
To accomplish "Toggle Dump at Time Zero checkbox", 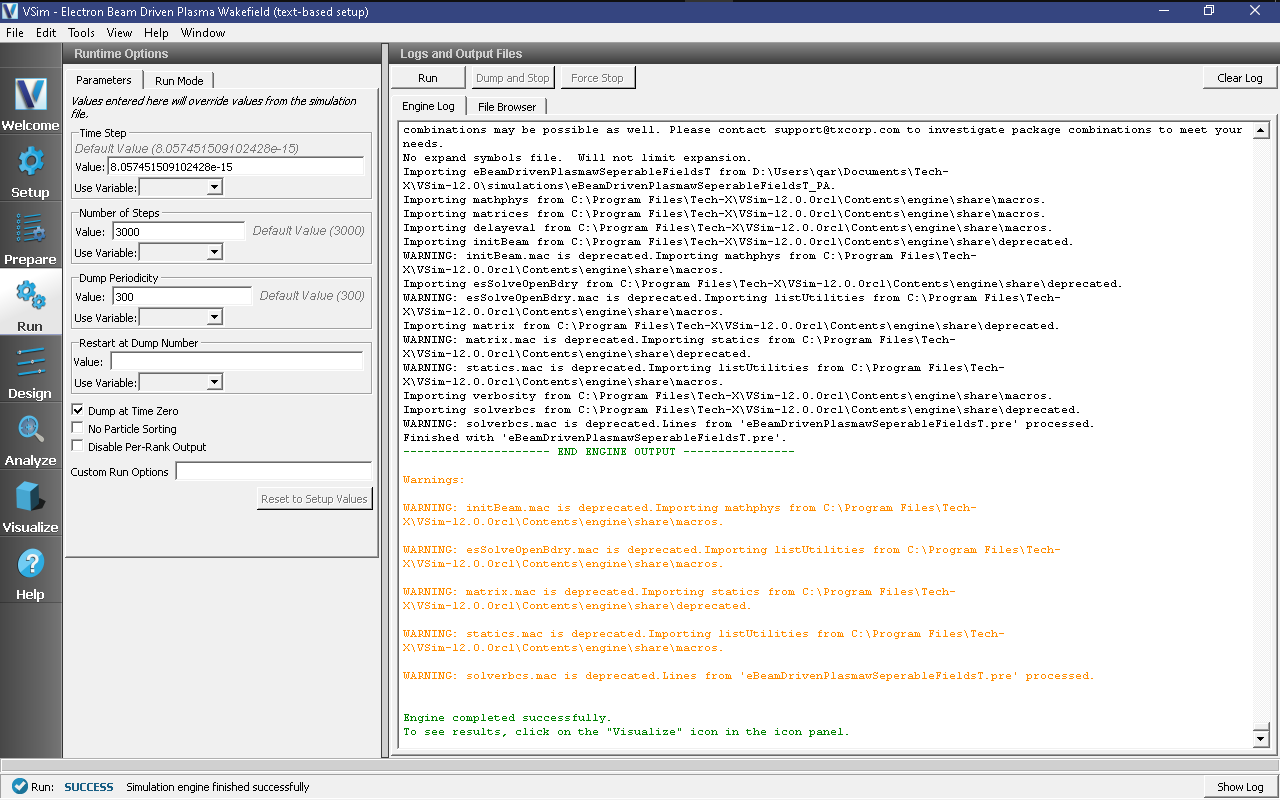I will point(78,411).
